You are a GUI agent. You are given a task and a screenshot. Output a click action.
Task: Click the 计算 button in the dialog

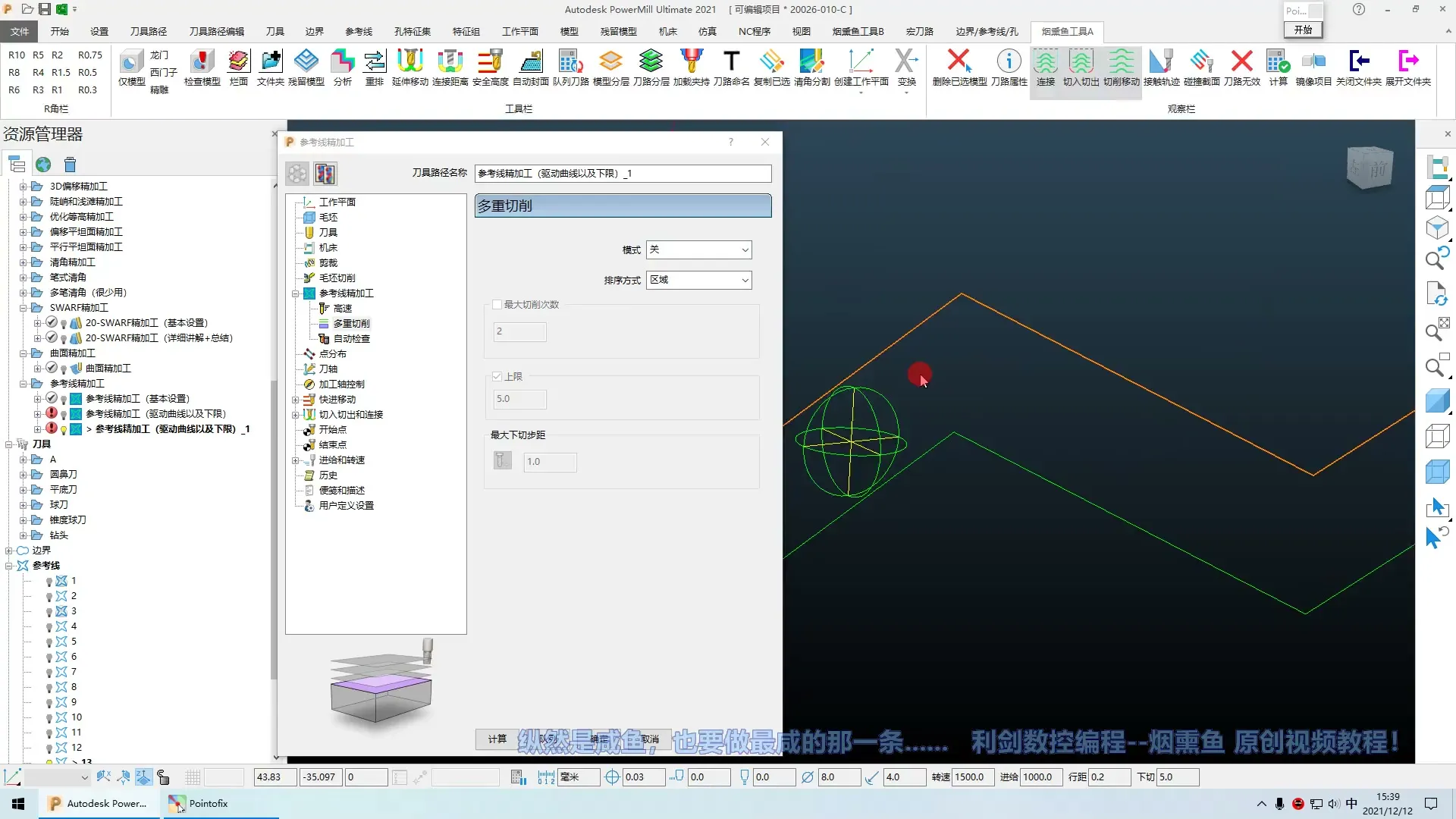pos(497,739)
